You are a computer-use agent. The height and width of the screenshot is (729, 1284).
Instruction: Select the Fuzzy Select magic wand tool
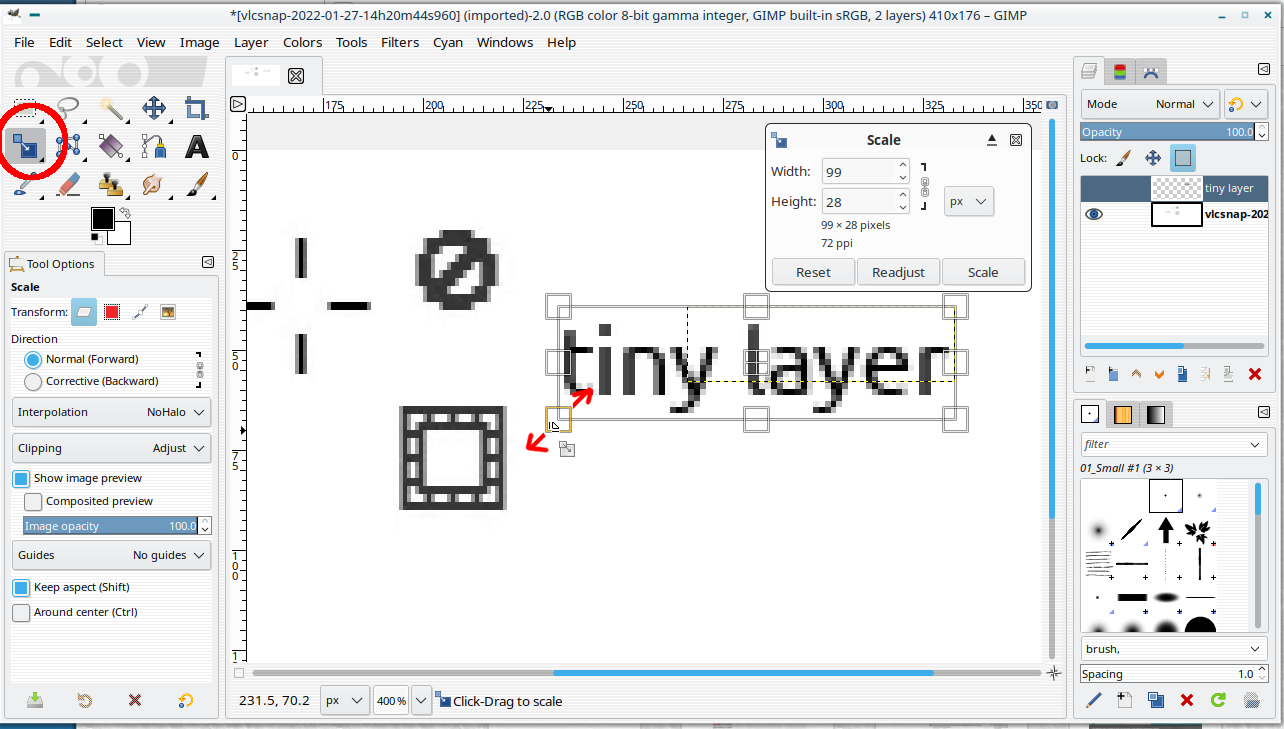point(111,107)
